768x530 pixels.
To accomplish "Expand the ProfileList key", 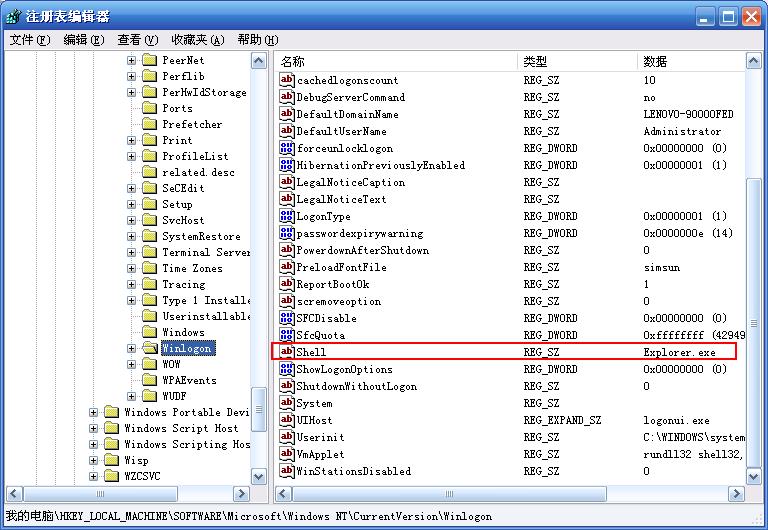I will [x=131, y=156].
